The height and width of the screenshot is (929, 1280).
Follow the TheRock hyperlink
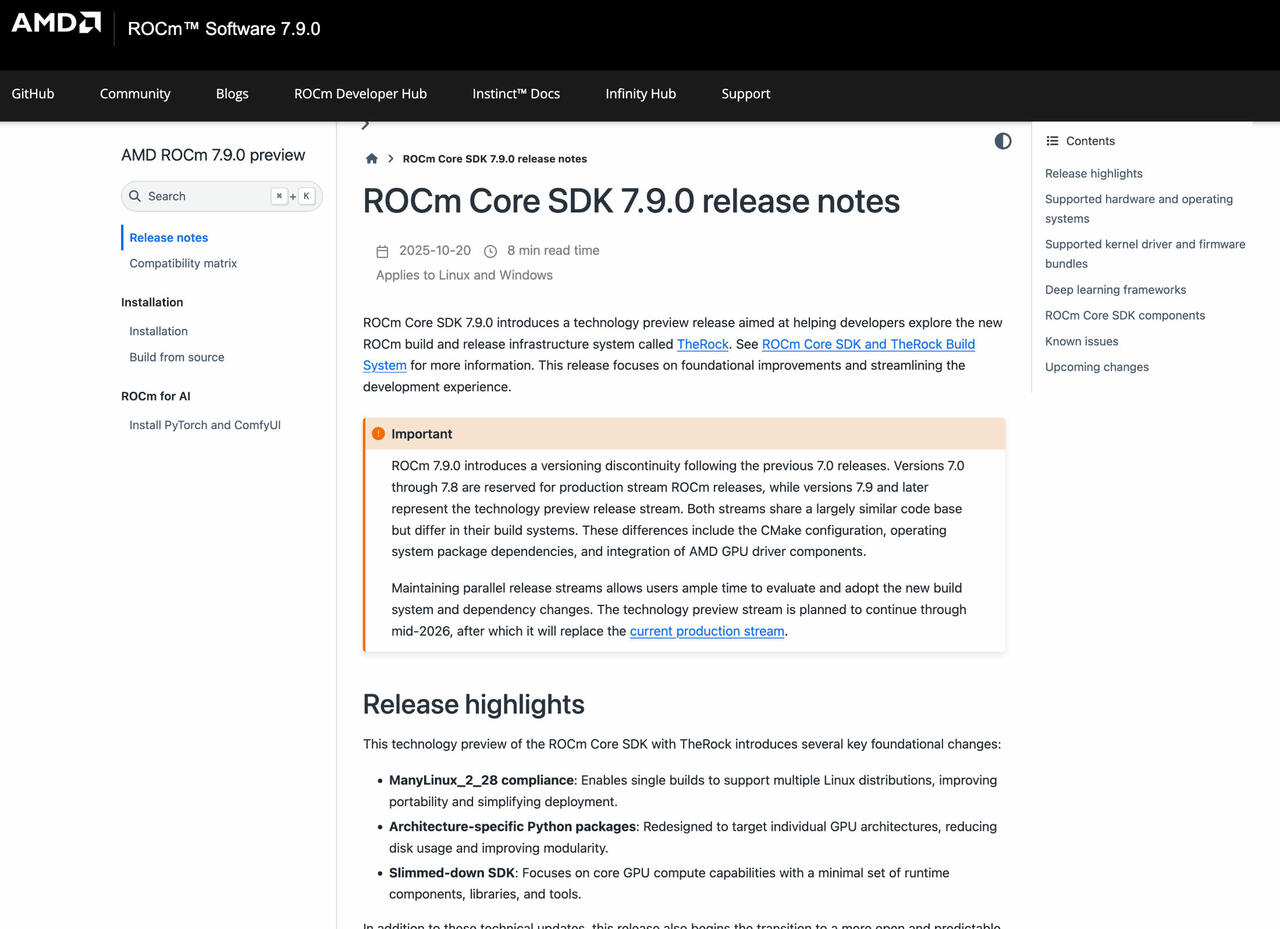click(x=702, y=344)
